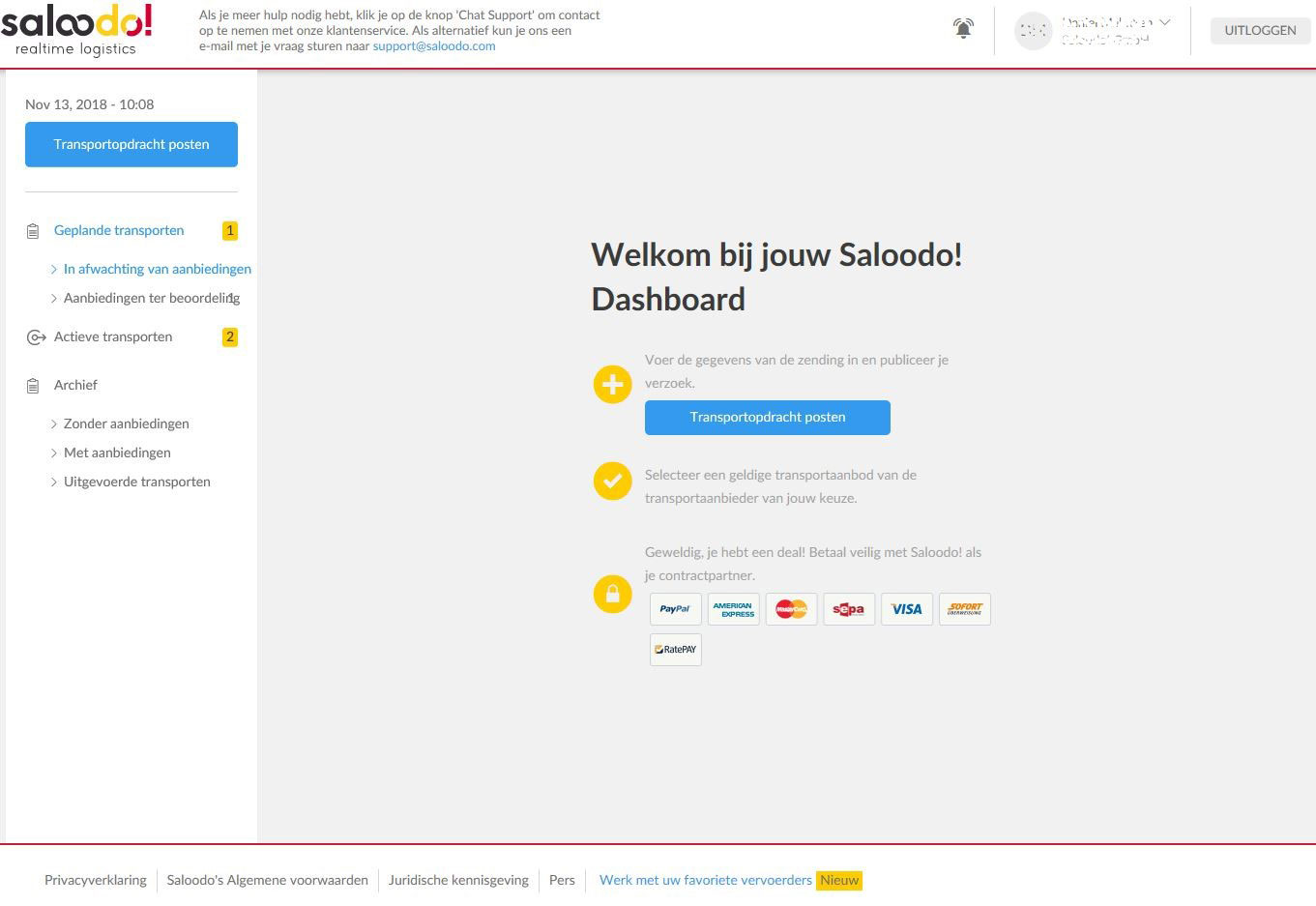Click the UITLOGGEN button
The height and width of the screenshot is (906, 1316).
tap(1260, 30)
